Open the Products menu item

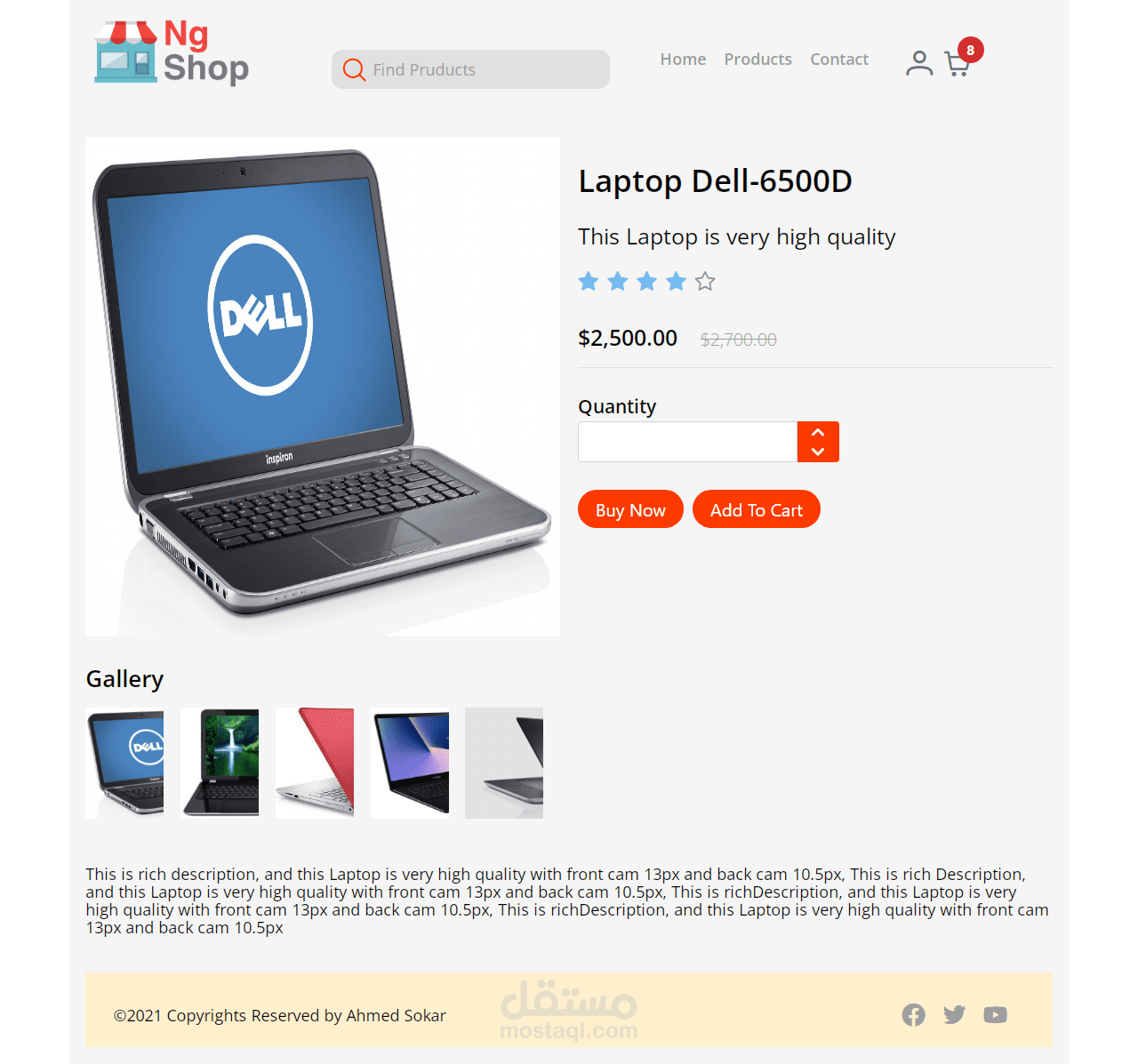[x=757, y=60]
